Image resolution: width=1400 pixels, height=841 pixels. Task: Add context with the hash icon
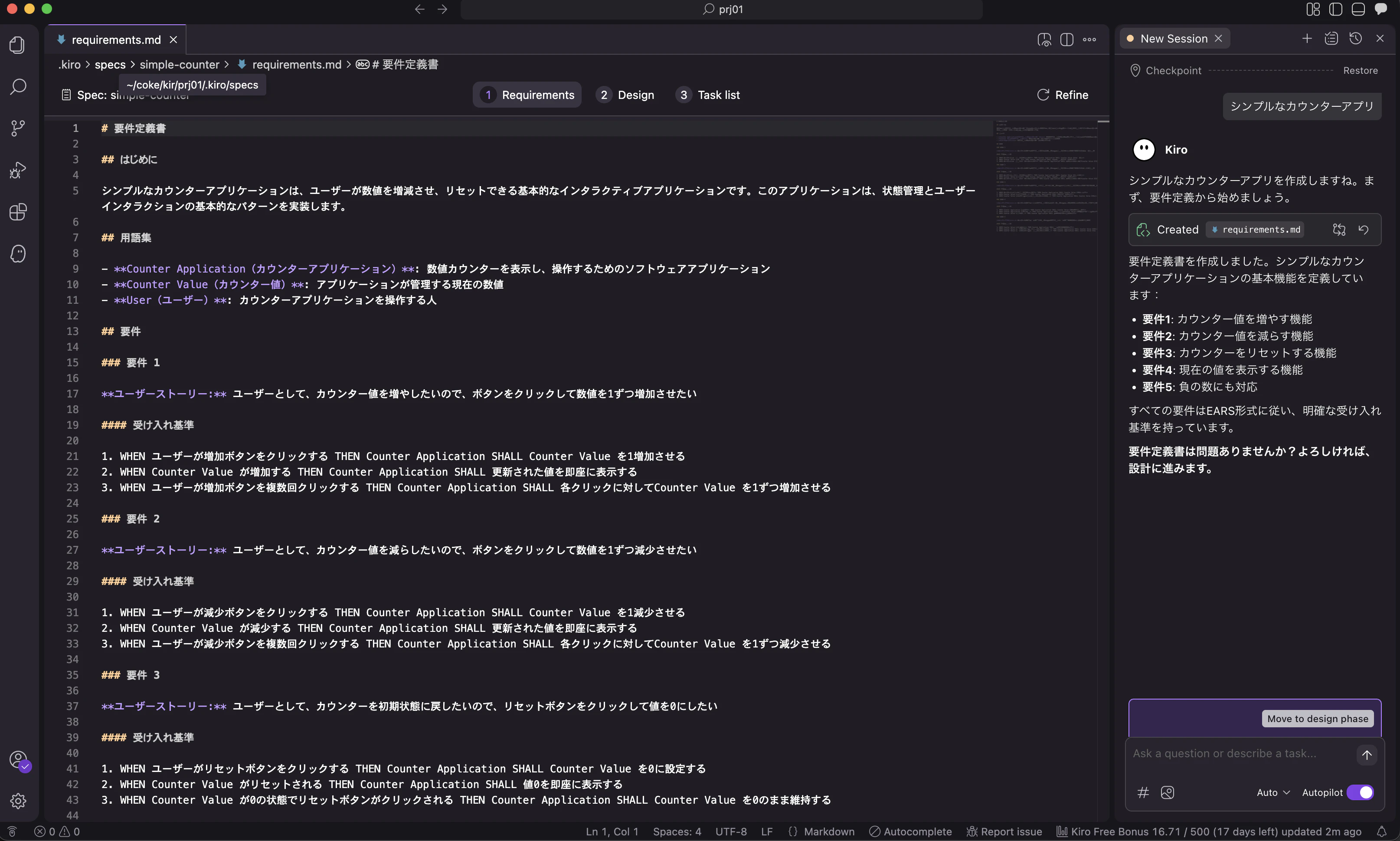point(1143,792)
